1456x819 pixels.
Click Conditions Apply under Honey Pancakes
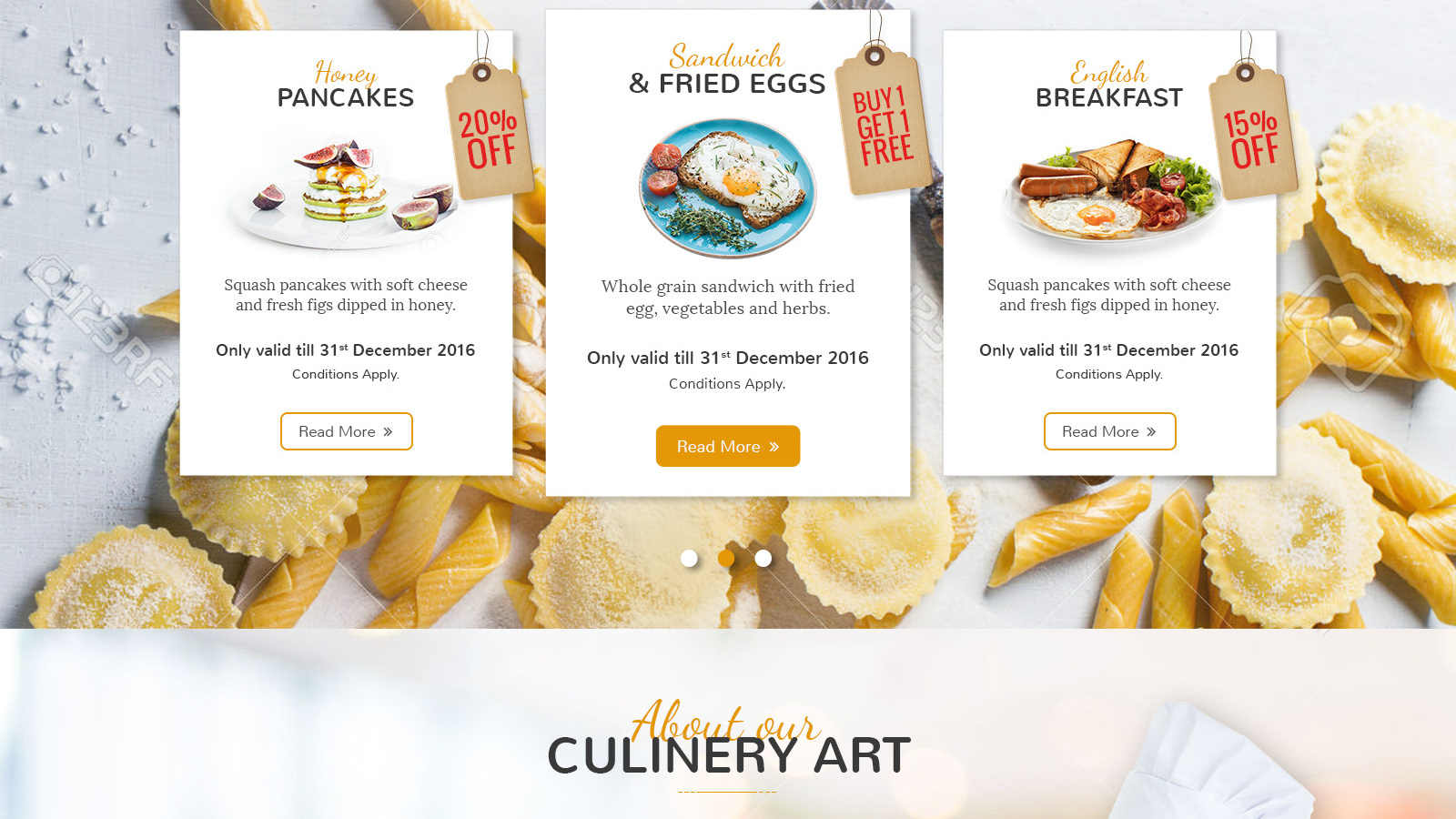tap(346, 374)
